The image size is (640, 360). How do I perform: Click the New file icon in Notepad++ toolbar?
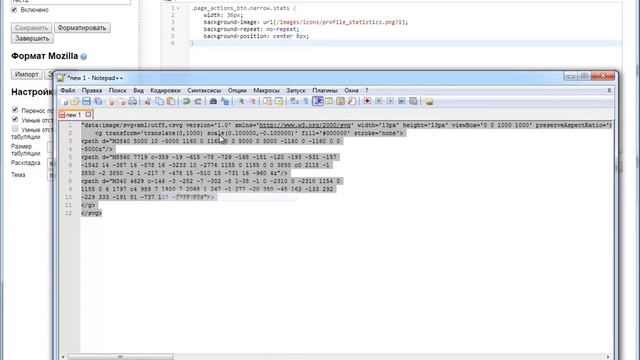pos(64,101)
